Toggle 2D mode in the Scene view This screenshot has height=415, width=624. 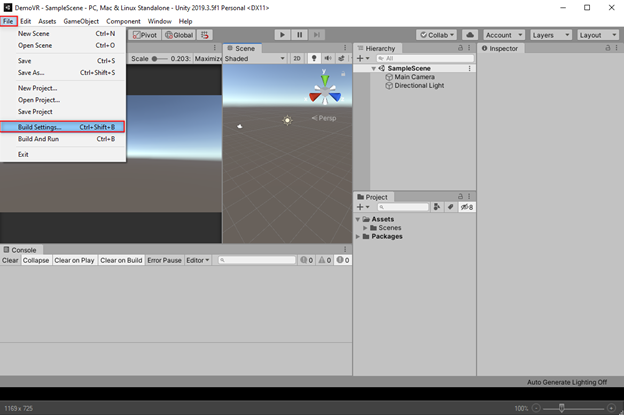coord(297,58)
